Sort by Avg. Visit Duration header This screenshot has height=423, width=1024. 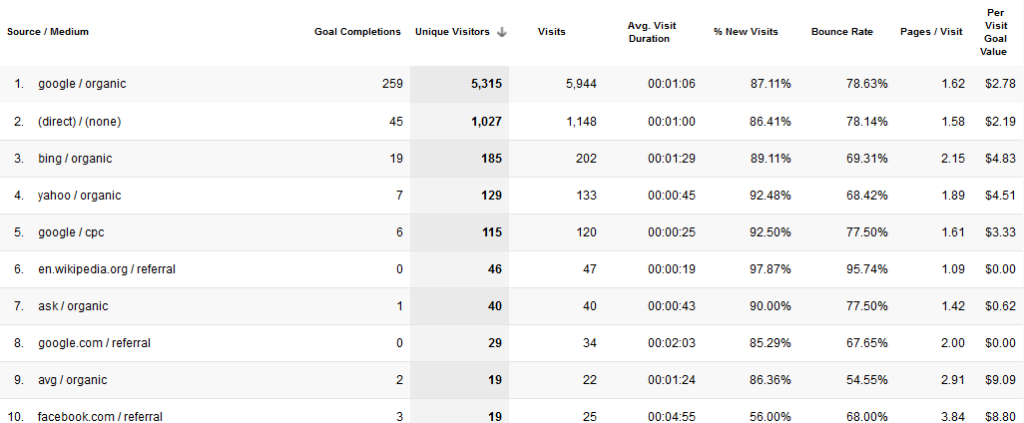pyautogui.click(x=649, y=32)
